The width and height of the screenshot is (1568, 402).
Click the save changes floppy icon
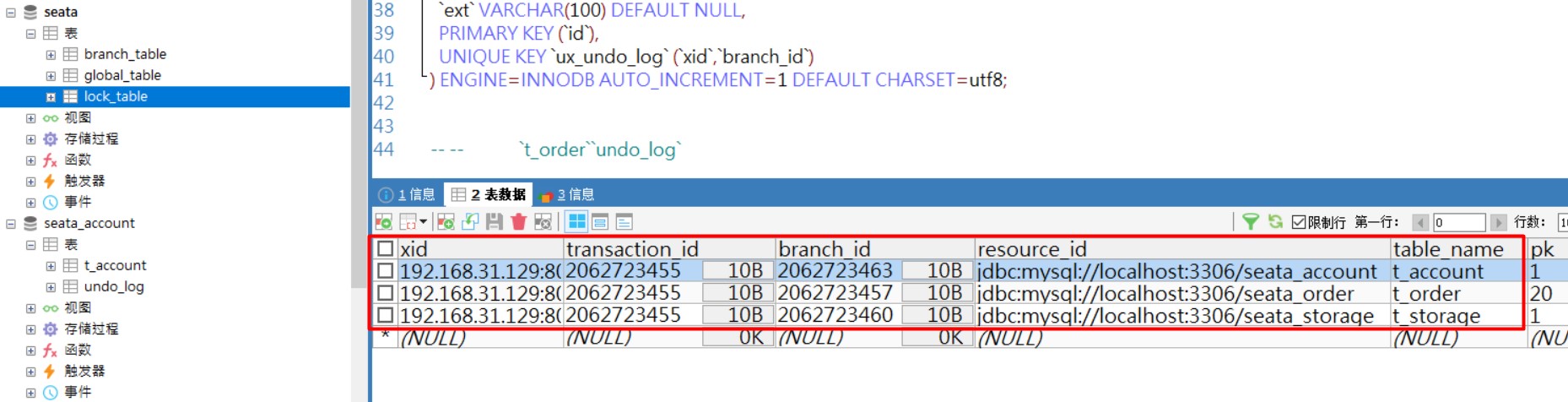click(x=495, y=221)
